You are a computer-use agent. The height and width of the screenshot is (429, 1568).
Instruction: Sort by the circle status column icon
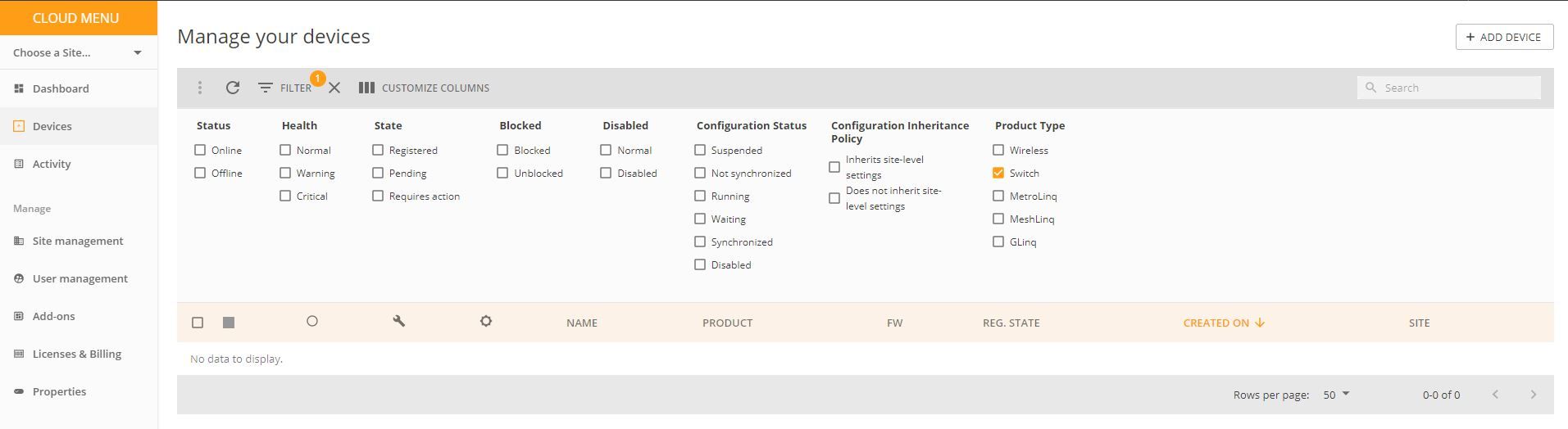(312, 322)
